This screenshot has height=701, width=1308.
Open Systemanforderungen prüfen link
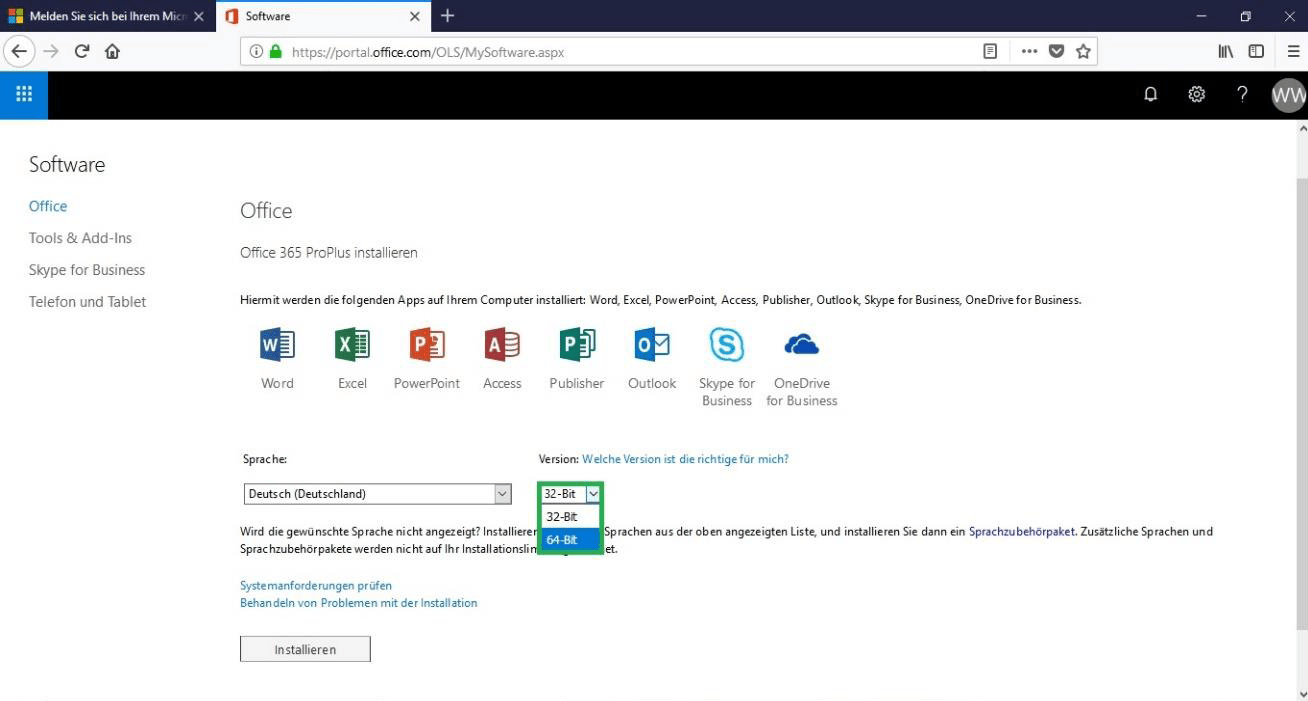pos(316,586)
